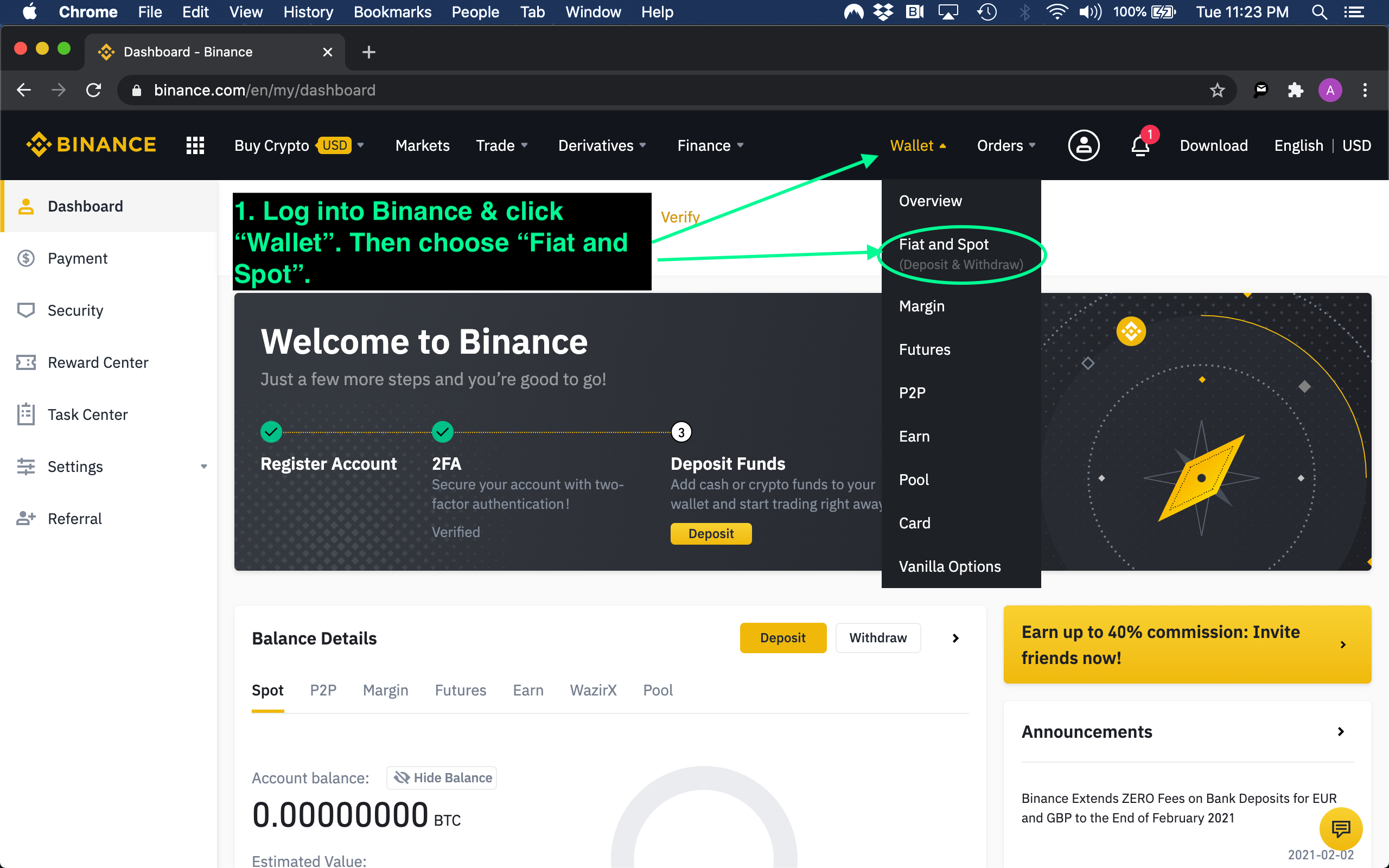Viewport: 1389px width, 868px height.
Task: Select Overview in Wallet menu
Action: 961,201
